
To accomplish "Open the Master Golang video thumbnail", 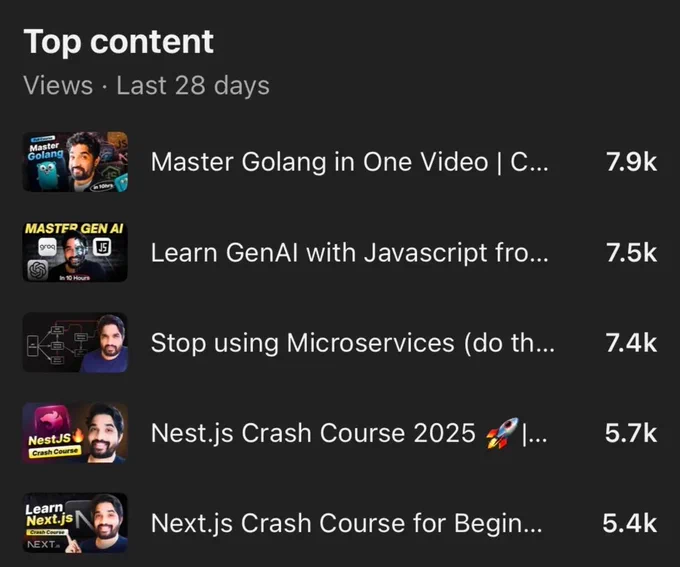I will click(x=75, y=162).
